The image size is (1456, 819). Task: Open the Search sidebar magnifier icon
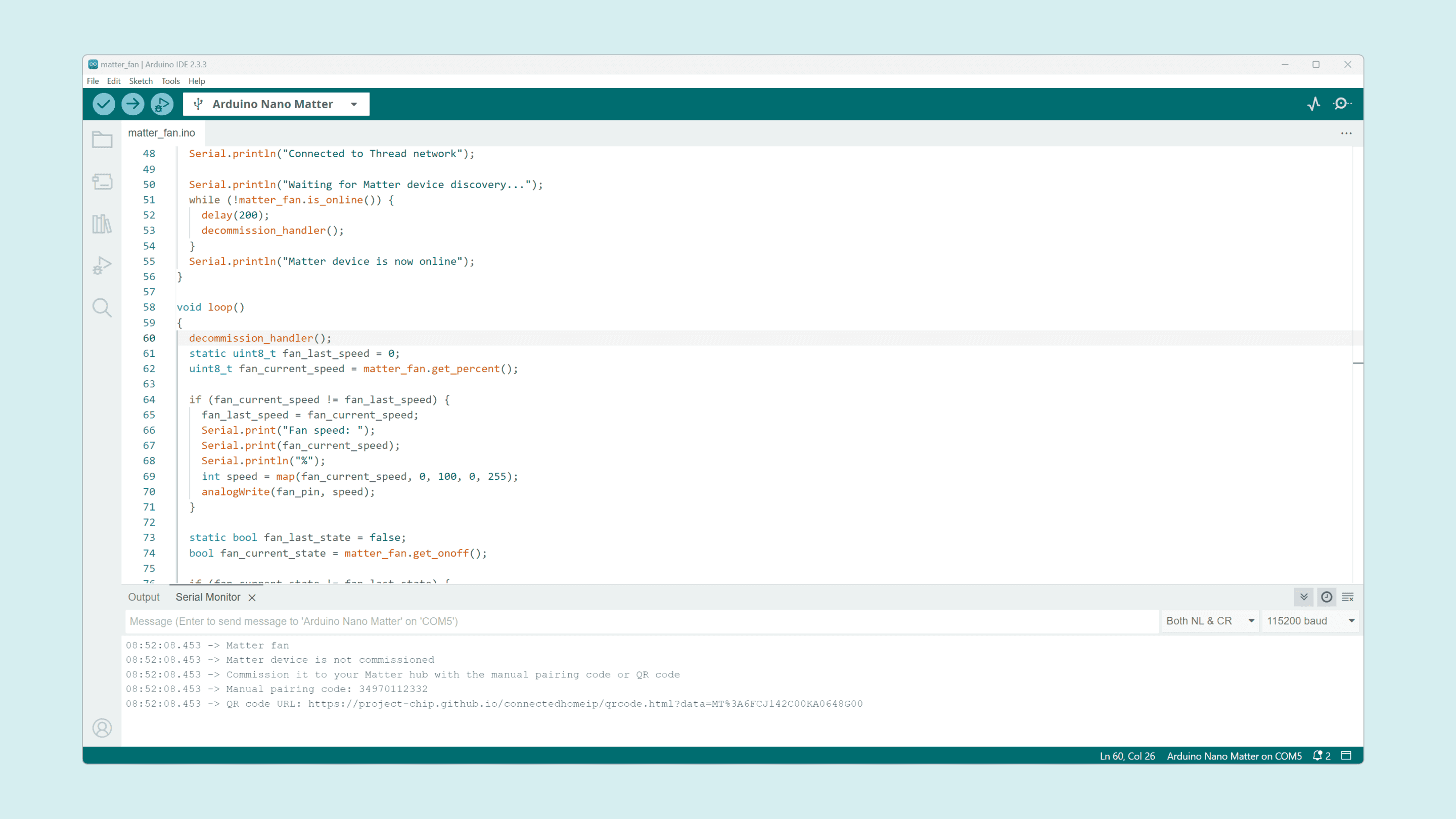pyautogui.click(x=102, y=307)
